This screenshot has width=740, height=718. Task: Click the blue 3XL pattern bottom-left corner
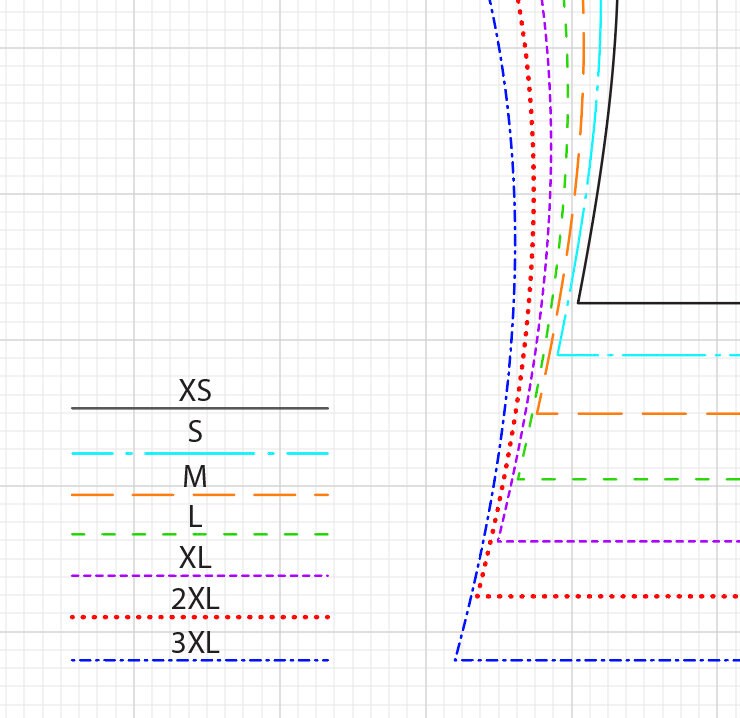456,660
